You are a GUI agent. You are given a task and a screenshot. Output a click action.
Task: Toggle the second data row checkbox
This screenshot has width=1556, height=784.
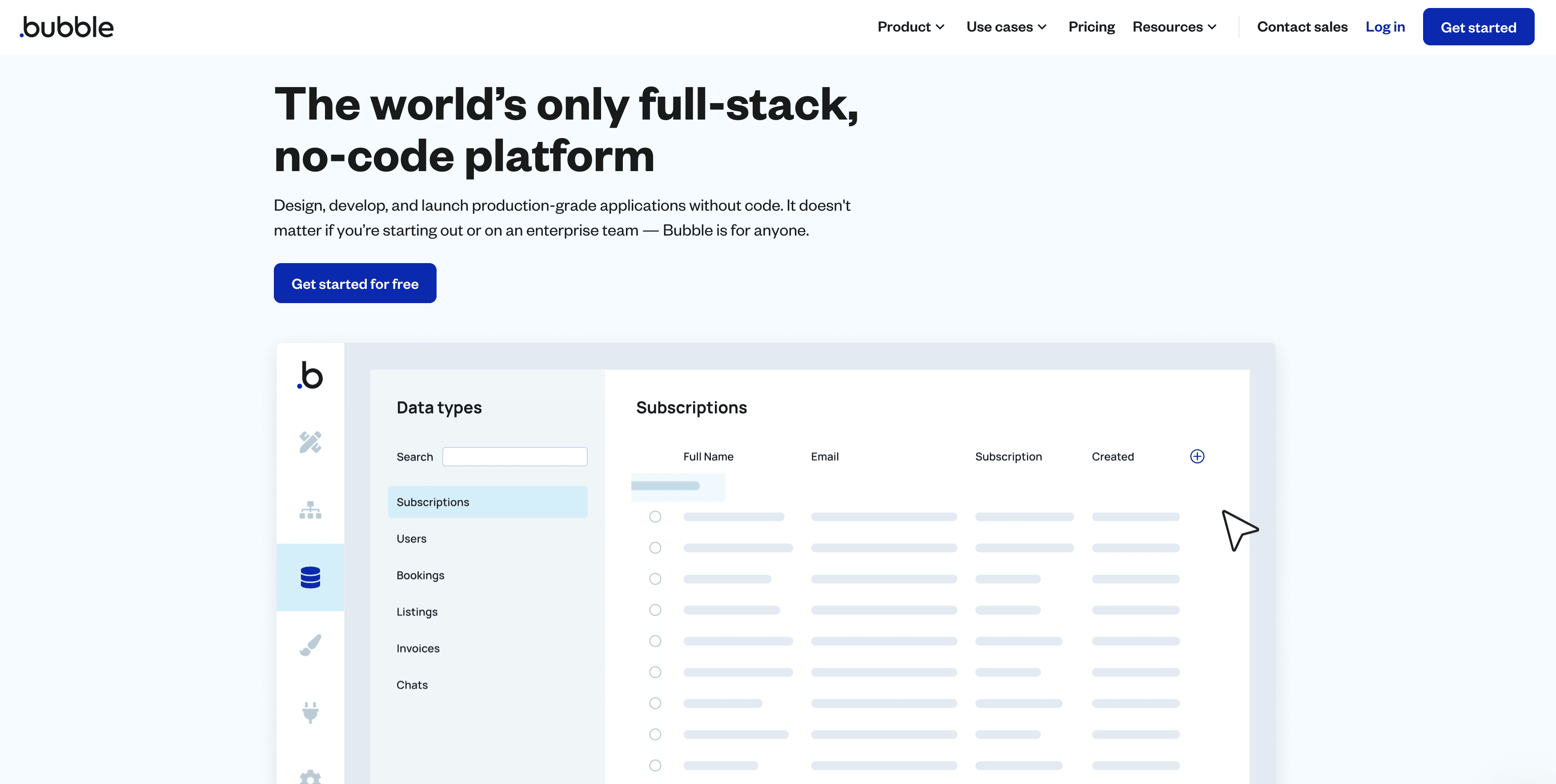[x=655, y=547]
